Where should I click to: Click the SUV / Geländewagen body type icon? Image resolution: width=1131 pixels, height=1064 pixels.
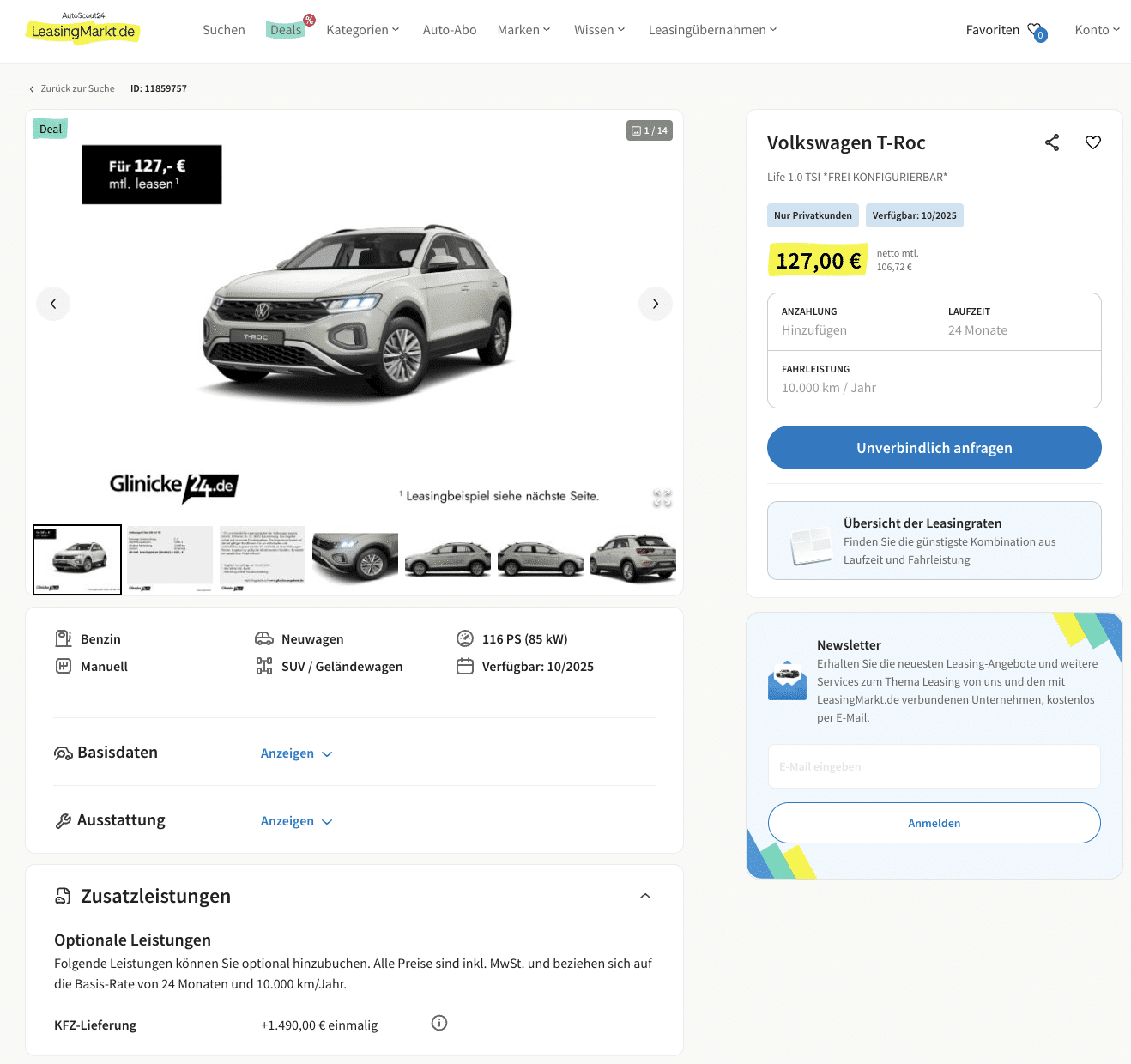264,666
